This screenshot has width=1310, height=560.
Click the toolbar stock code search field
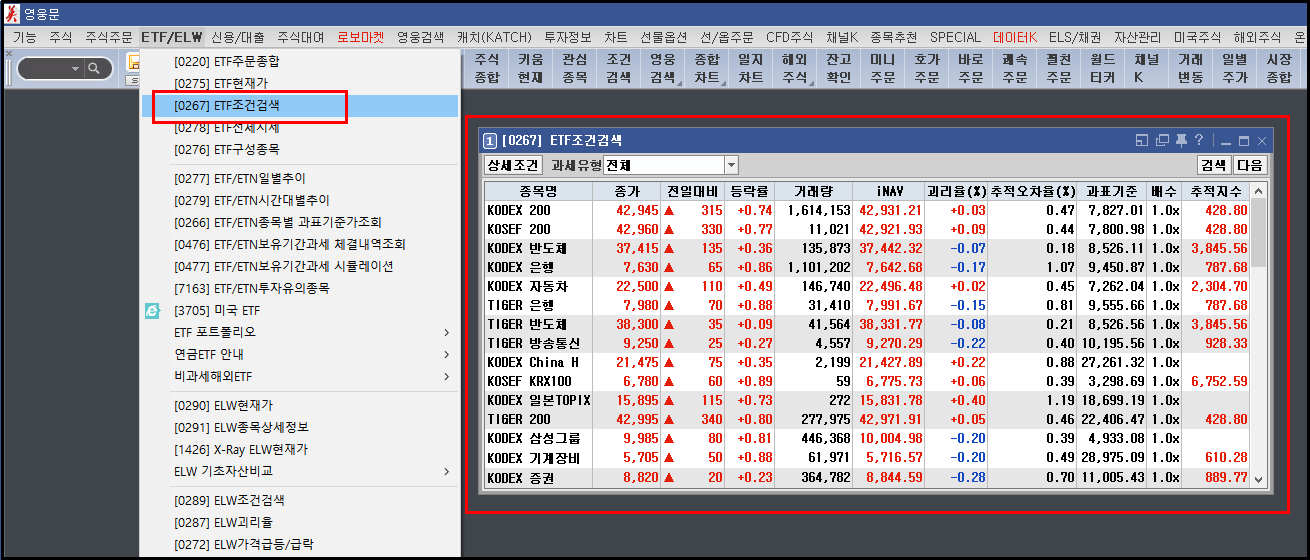(43, 69)
